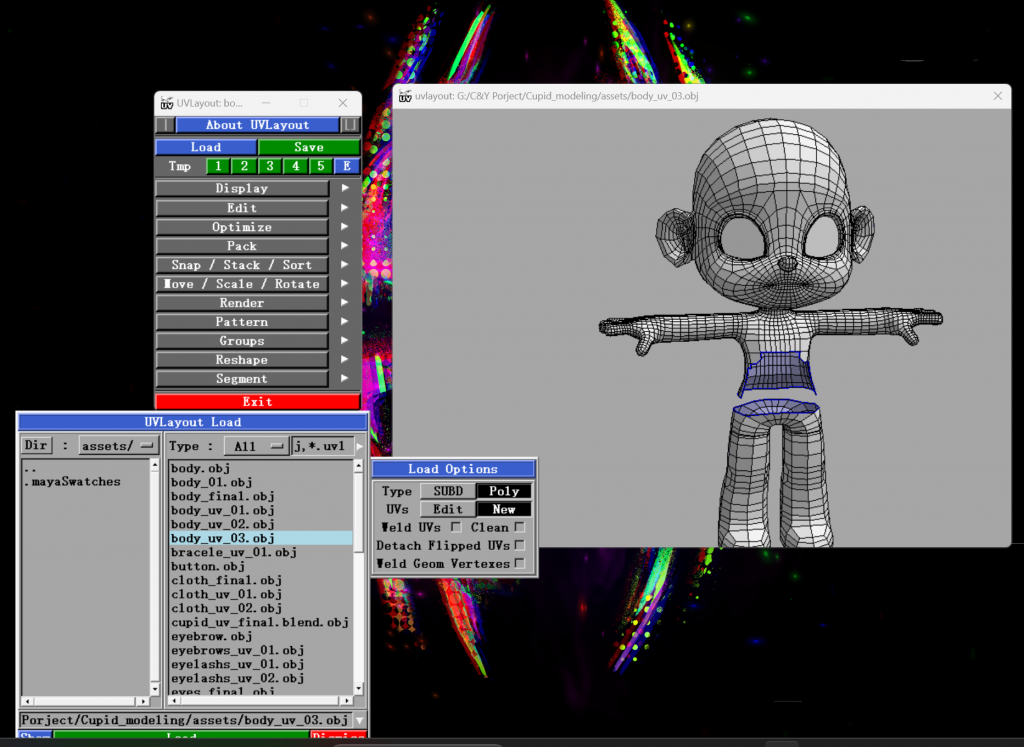Expand the arrow next to Optimize
The height and width of the screenshot is (747, 1024).
click(345, 227)
